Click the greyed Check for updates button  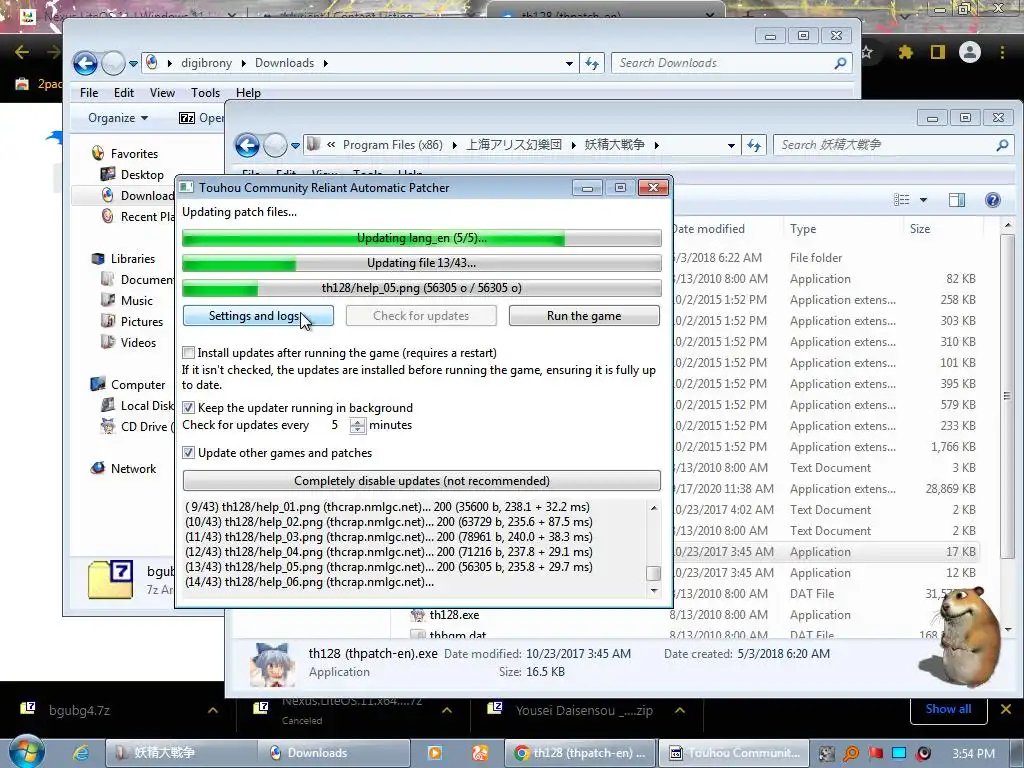point(421,316)
